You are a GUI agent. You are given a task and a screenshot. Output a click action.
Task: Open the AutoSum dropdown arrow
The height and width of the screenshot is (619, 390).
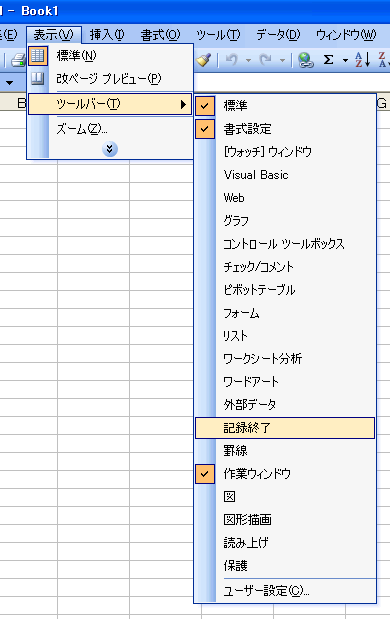[x=345, y=60]
